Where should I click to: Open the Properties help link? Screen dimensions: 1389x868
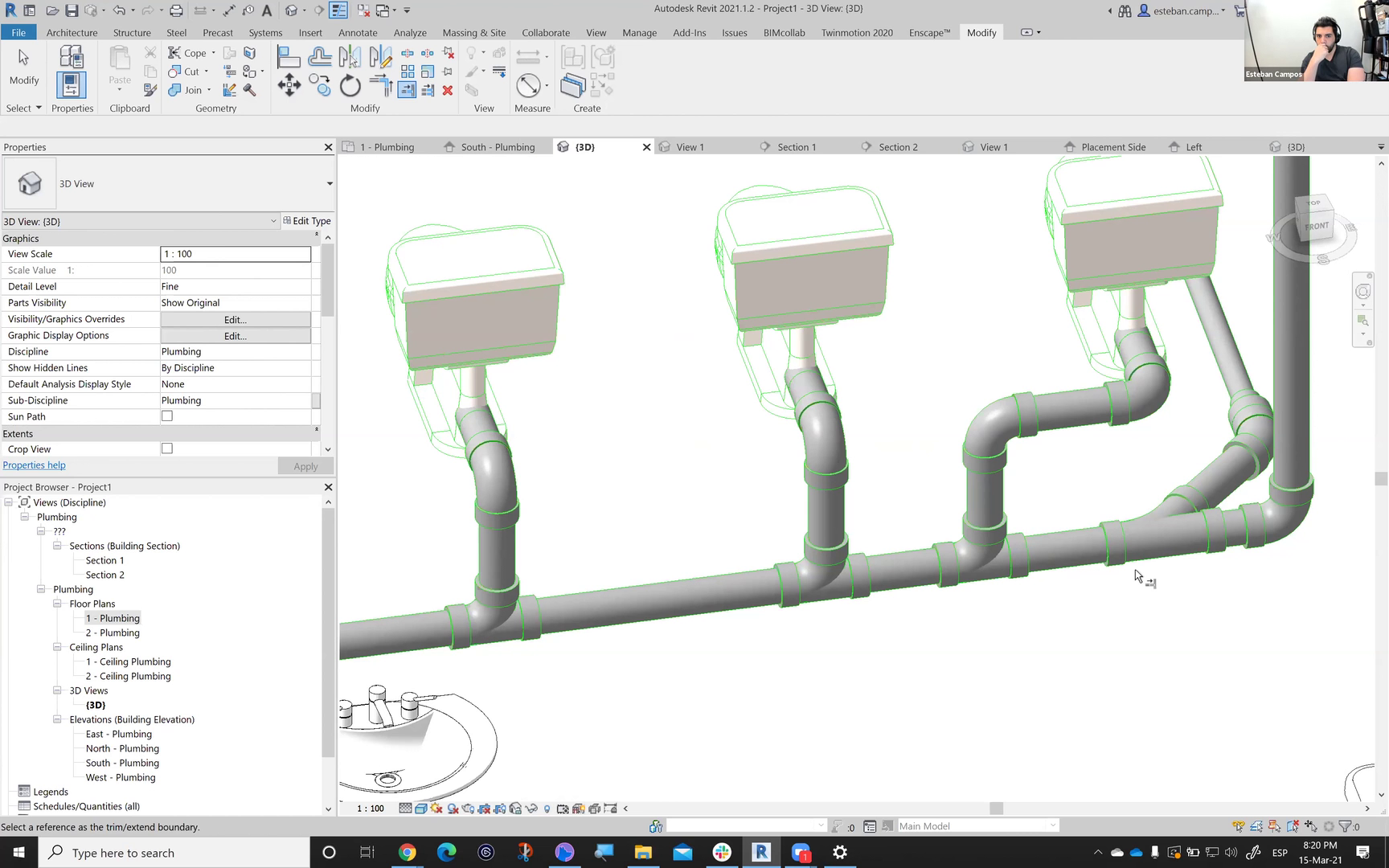(x=35, y=465)
